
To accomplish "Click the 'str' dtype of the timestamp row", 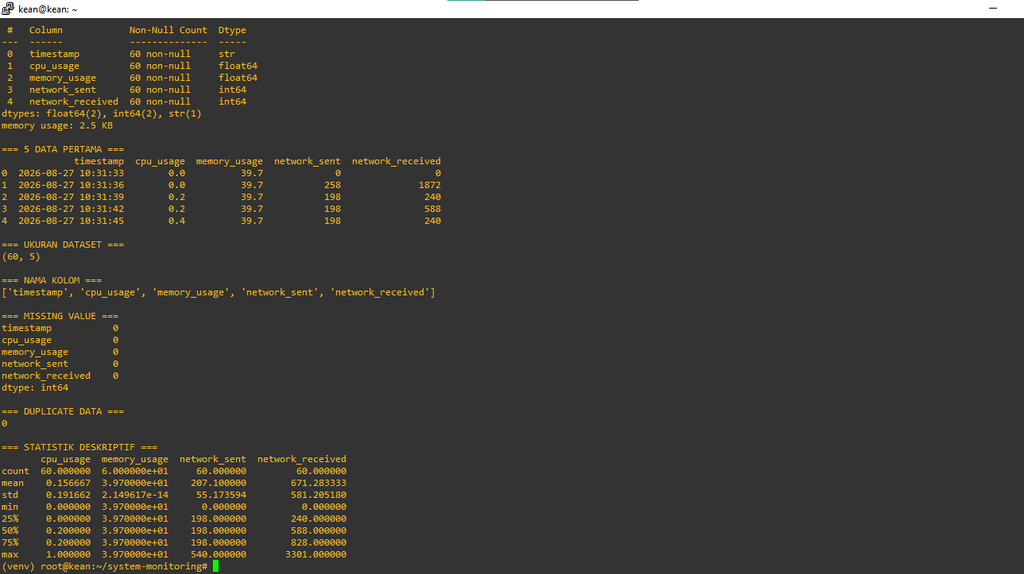I will [x=227, y=54].
